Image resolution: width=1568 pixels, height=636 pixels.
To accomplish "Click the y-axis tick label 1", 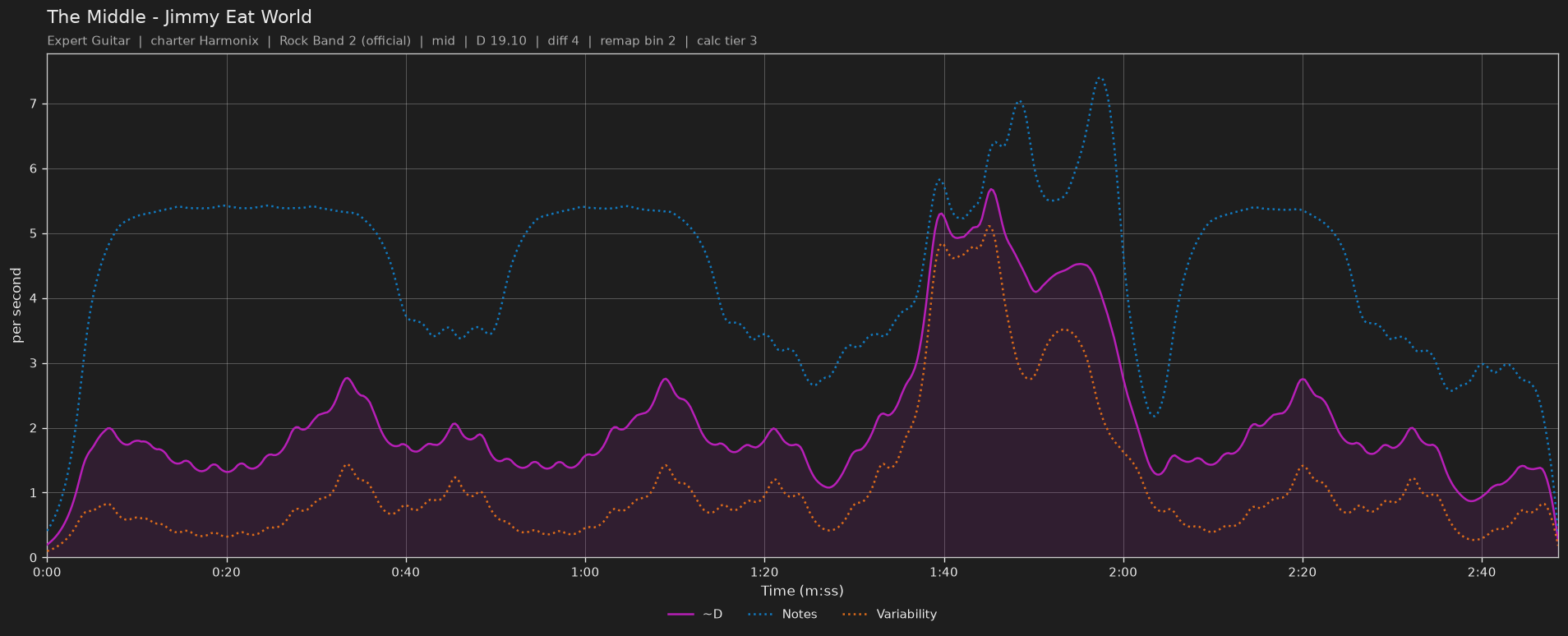I will [34, 493].
